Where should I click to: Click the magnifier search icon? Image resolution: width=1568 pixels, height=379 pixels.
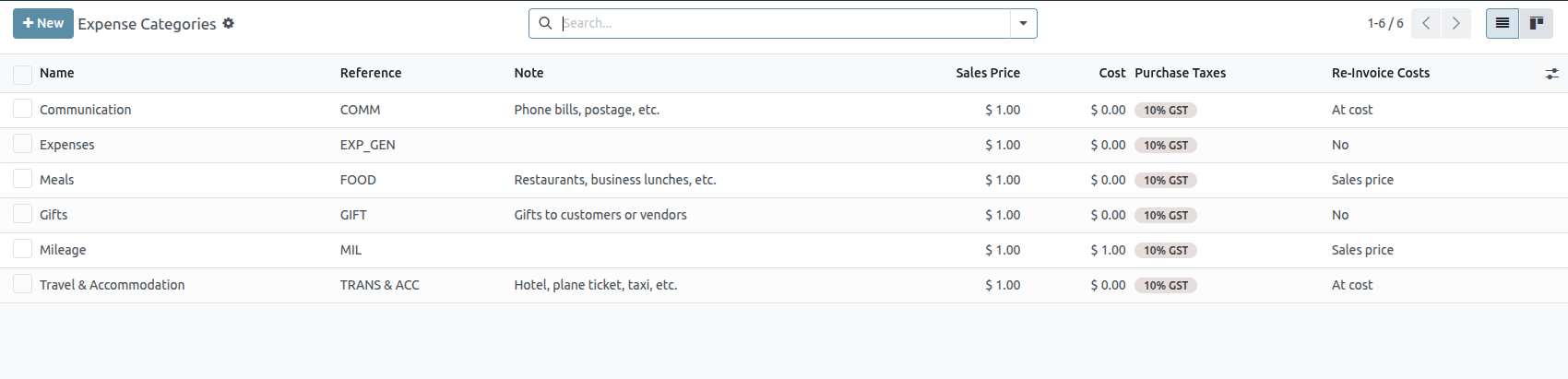coord(545,23)
